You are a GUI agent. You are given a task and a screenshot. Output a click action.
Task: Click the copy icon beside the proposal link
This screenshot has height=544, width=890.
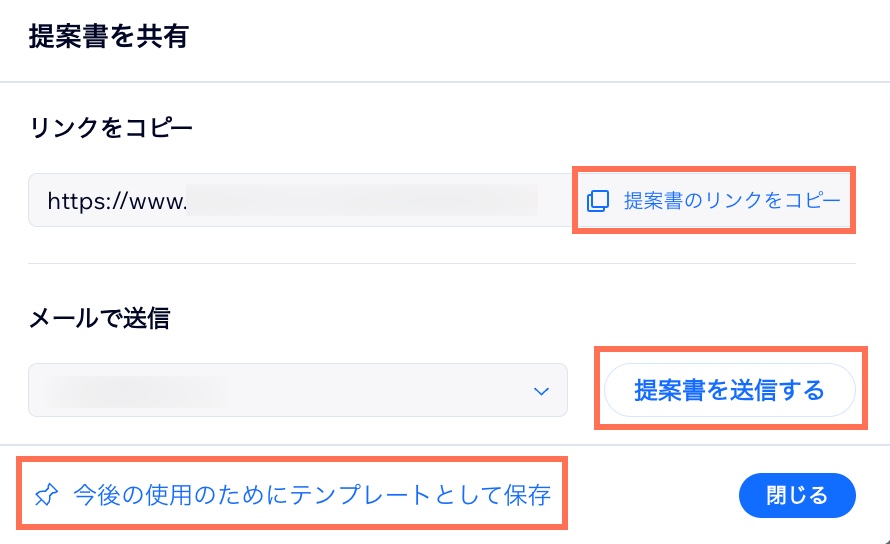pyautogui.click(x=597, y=200)
